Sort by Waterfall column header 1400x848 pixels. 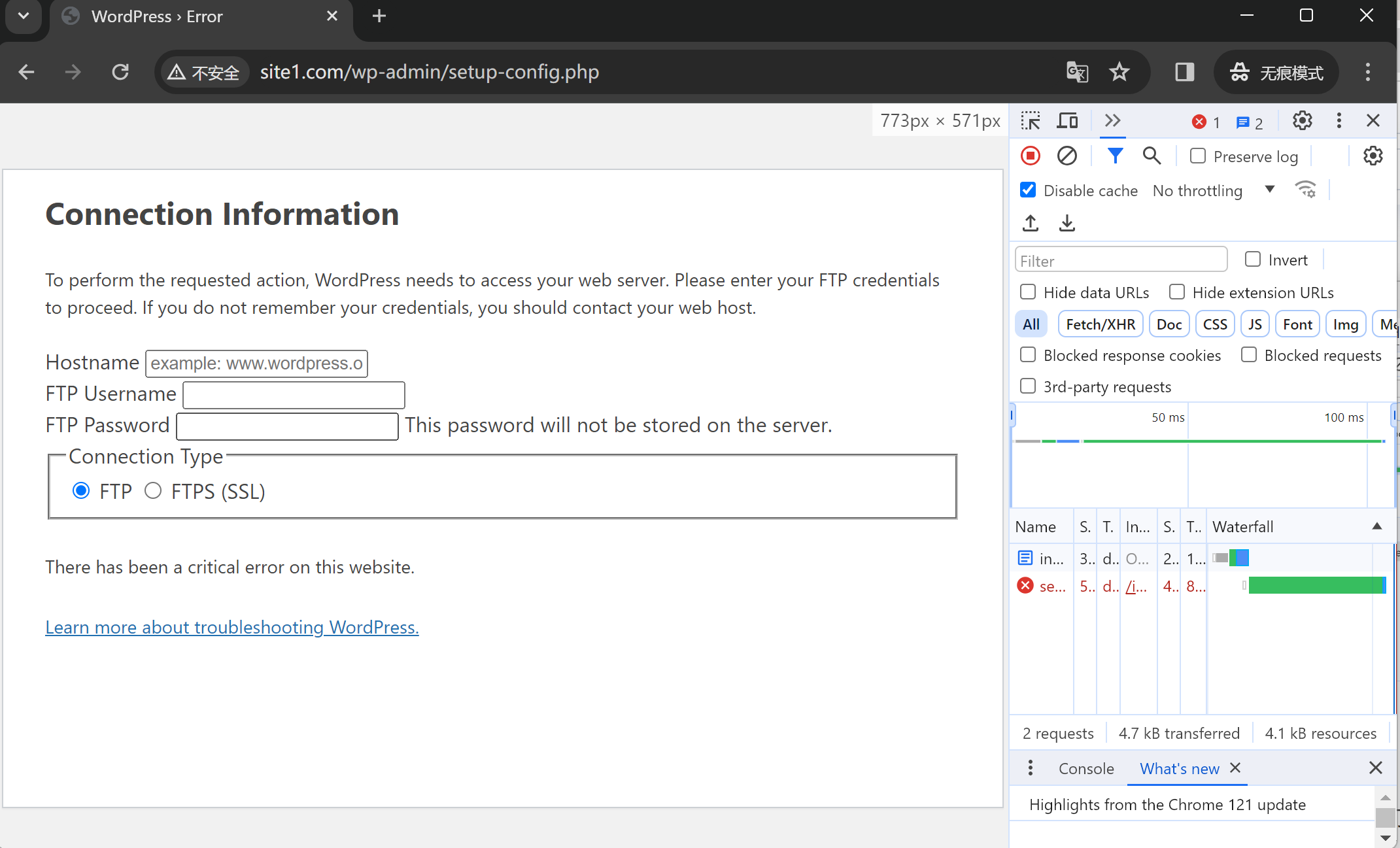(x=1242, y=527)
